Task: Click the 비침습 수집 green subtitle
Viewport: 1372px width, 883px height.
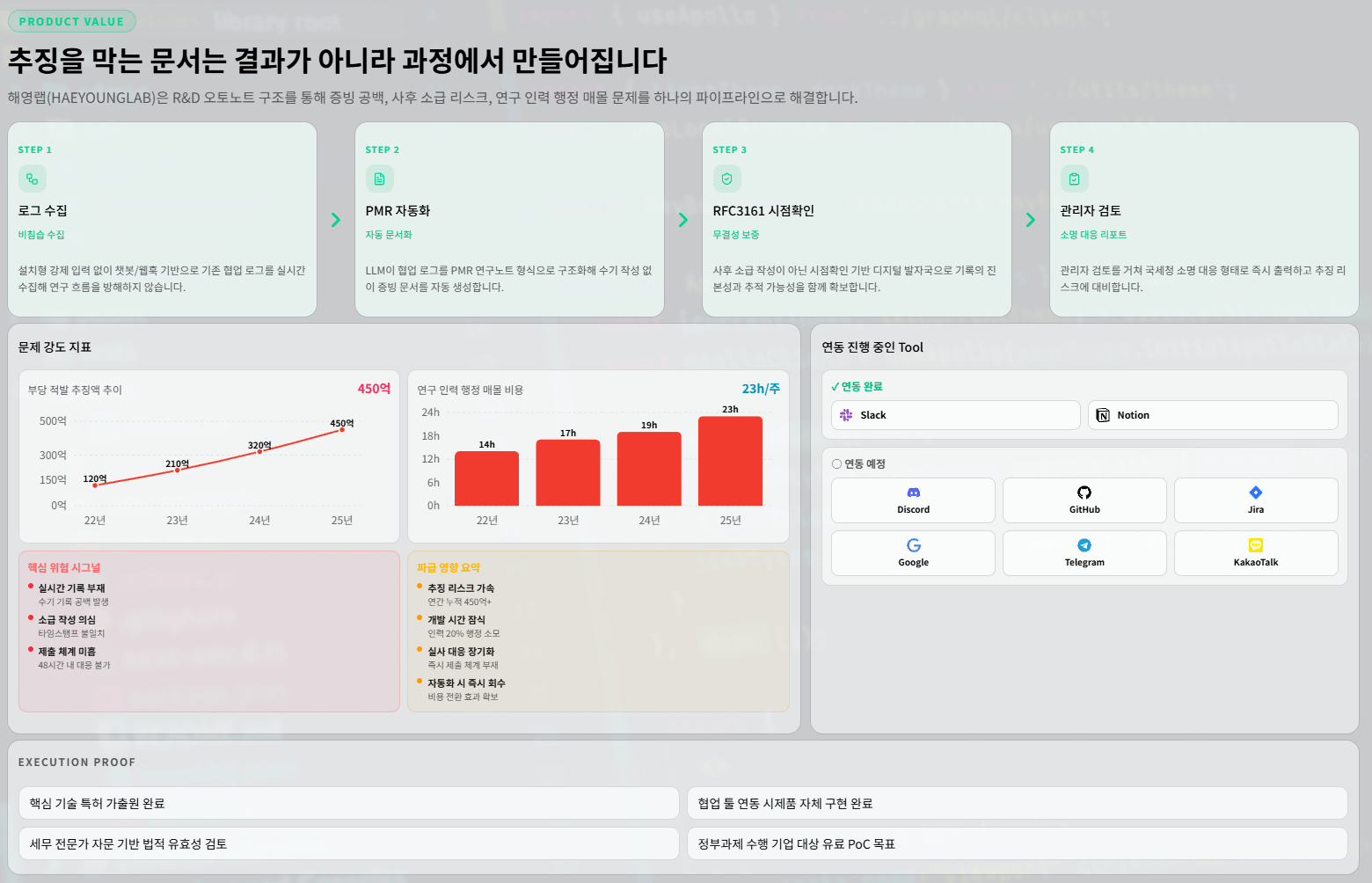Action: pyautogui.click(x=41, y=235)
